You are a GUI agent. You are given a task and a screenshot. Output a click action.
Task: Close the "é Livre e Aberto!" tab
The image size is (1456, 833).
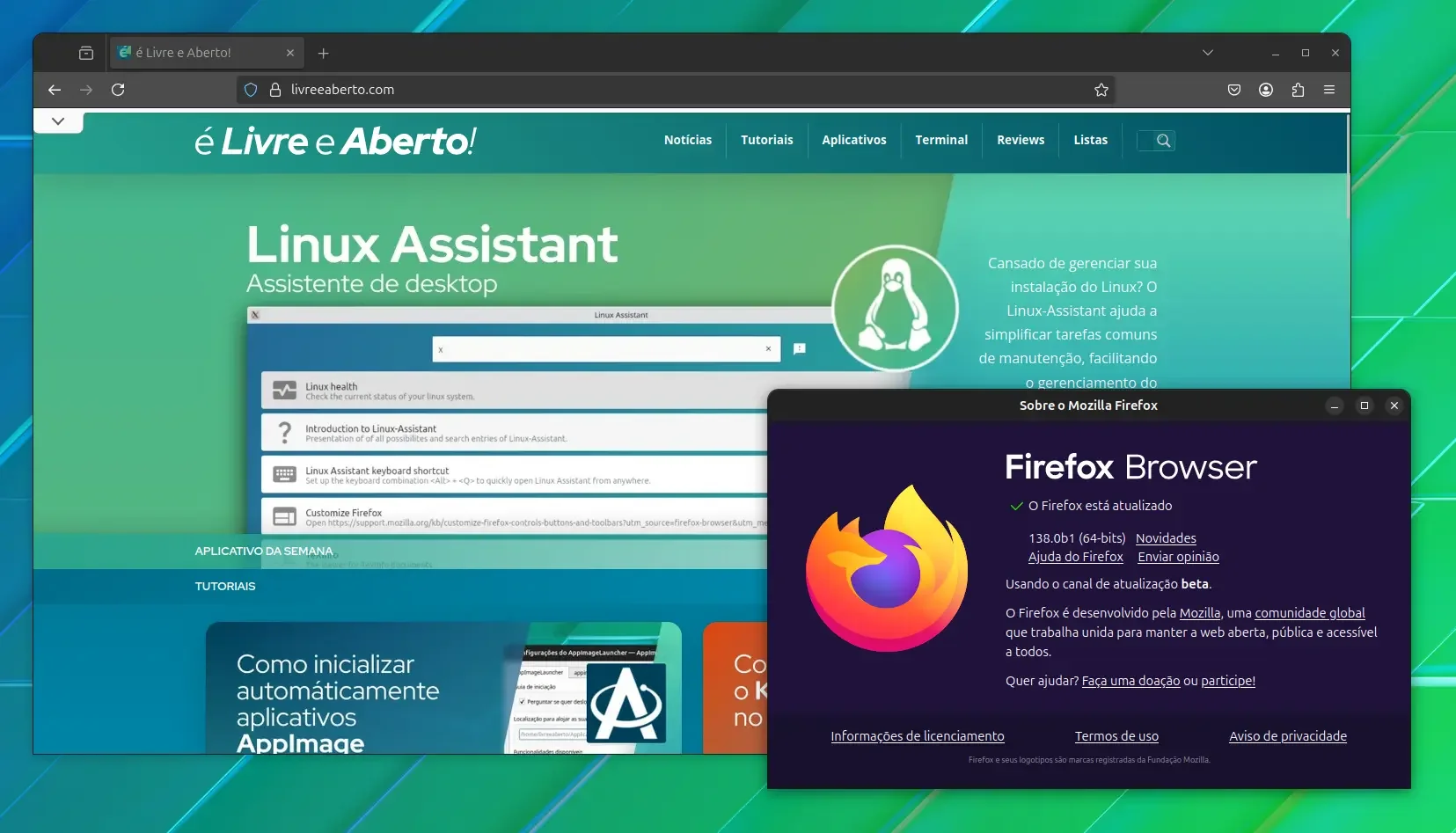(x=290, y=53)
